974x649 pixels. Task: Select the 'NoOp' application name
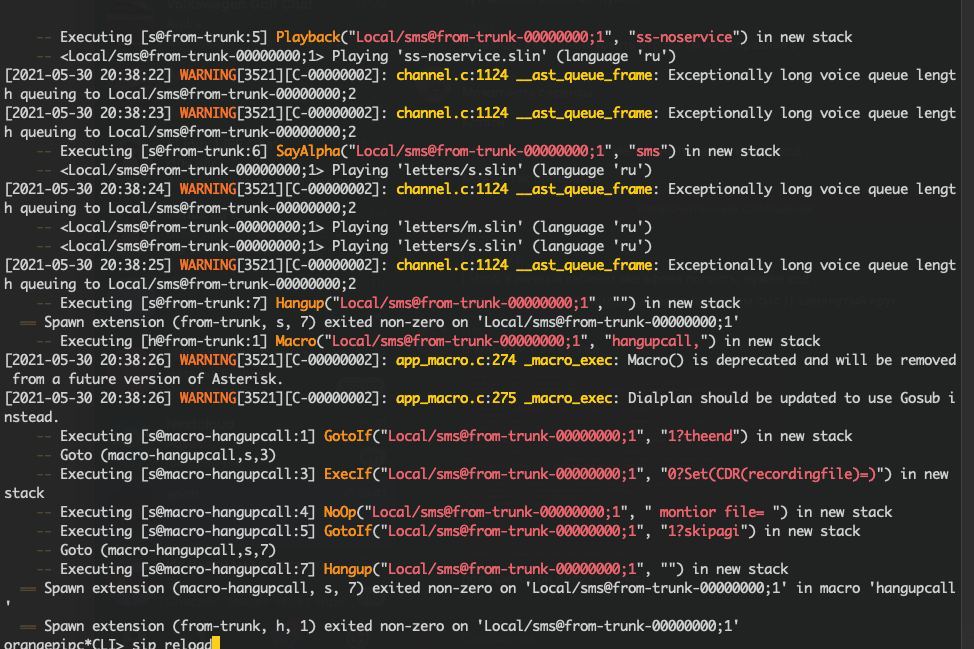340,512
